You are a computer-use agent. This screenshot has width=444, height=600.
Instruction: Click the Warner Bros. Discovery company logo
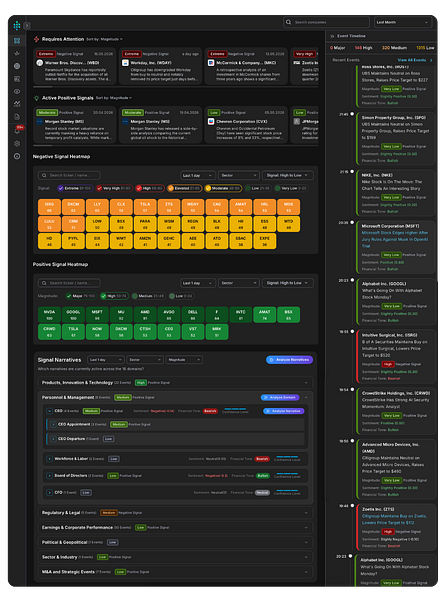(x=39, y=63)
